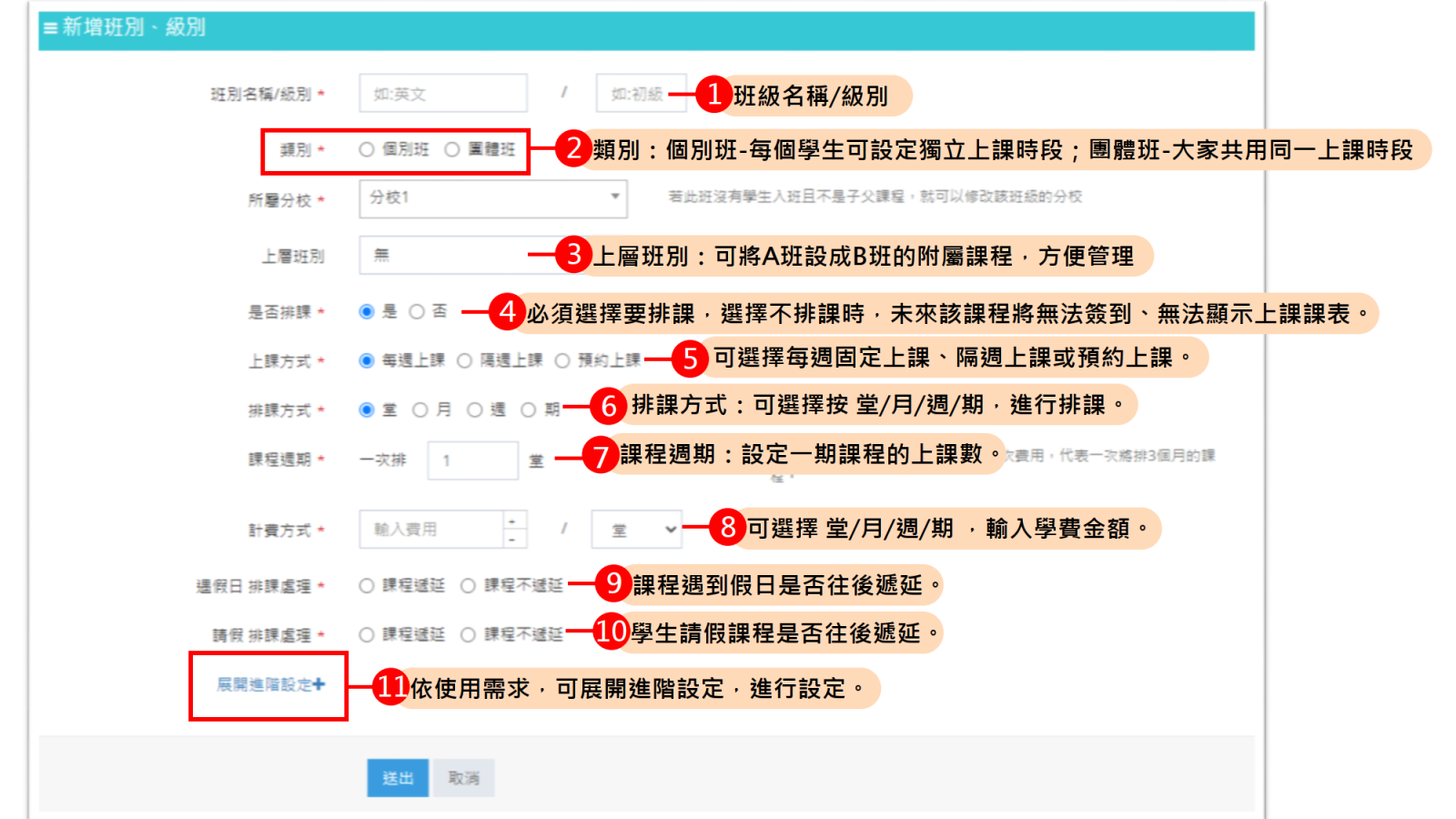The image size is (1456, 819).
Task: Select 隔週上課 as class mode
Action: (x=465, y=360)
